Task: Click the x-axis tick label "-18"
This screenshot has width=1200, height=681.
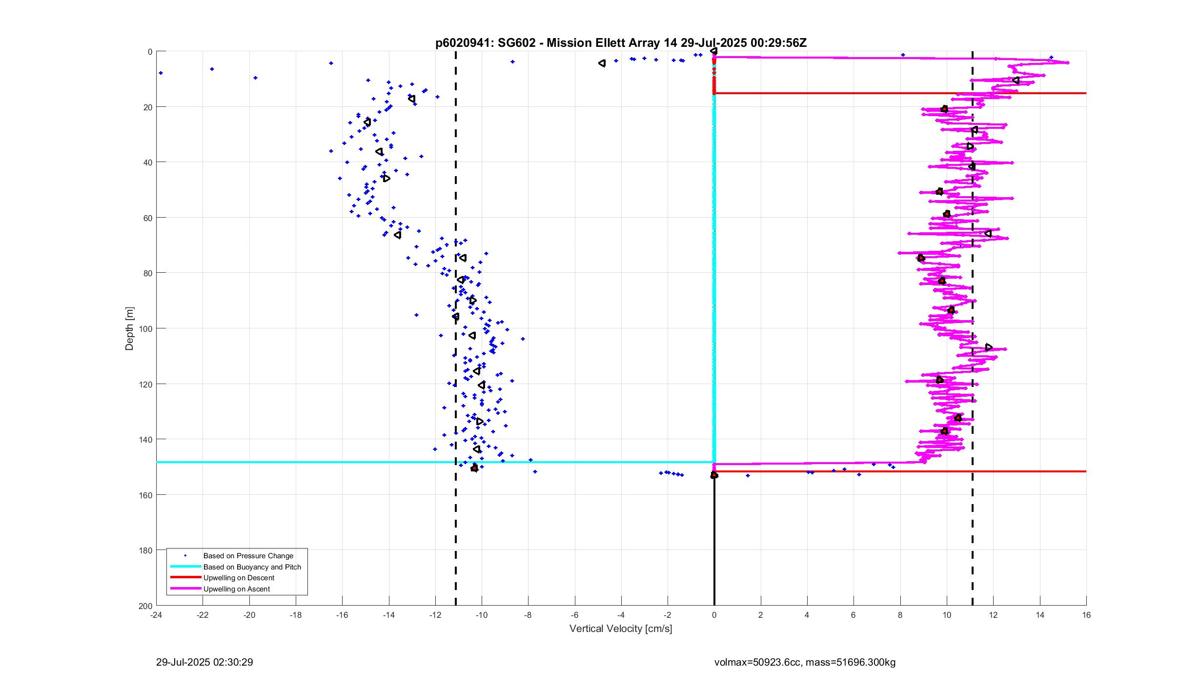Action: coord(296,615)
